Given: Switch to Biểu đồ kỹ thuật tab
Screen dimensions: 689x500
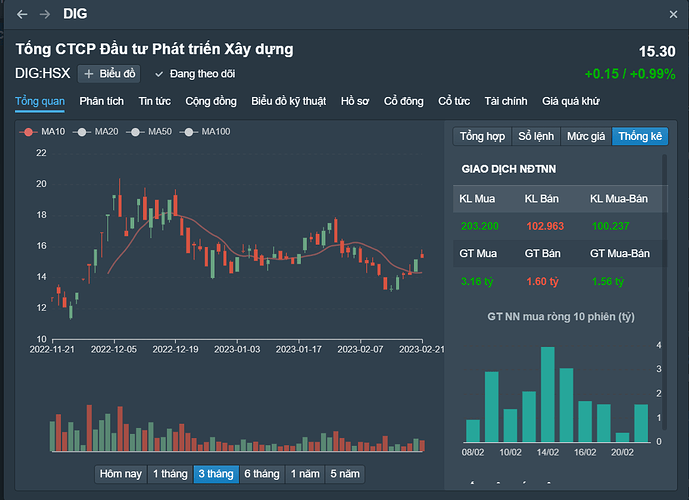Looking at the screenshot, I should tap(289, 101).
